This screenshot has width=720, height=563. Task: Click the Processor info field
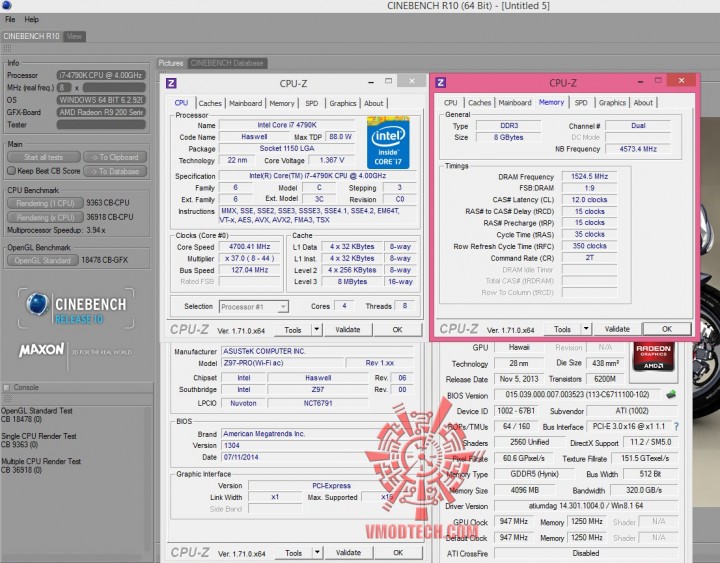tap(101, 75)
